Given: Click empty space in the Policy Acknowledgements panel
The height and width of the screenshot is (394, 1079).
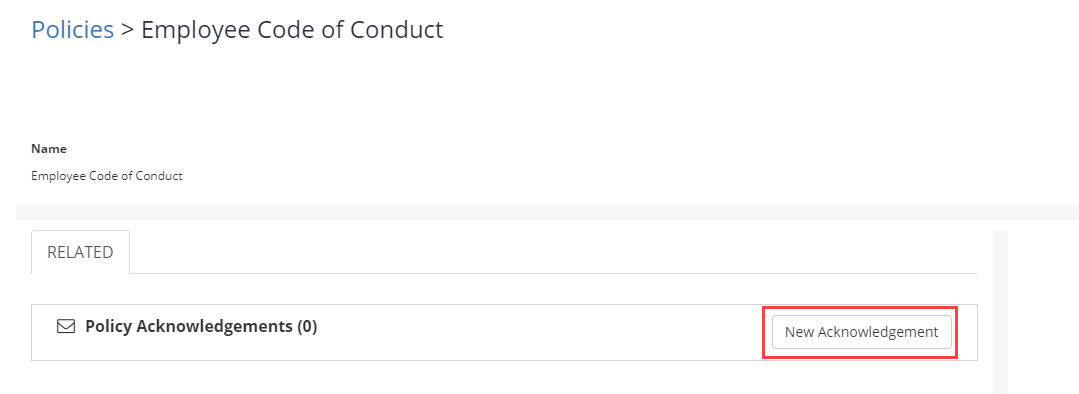Looking at the screenshot, I should pos(537,332).
